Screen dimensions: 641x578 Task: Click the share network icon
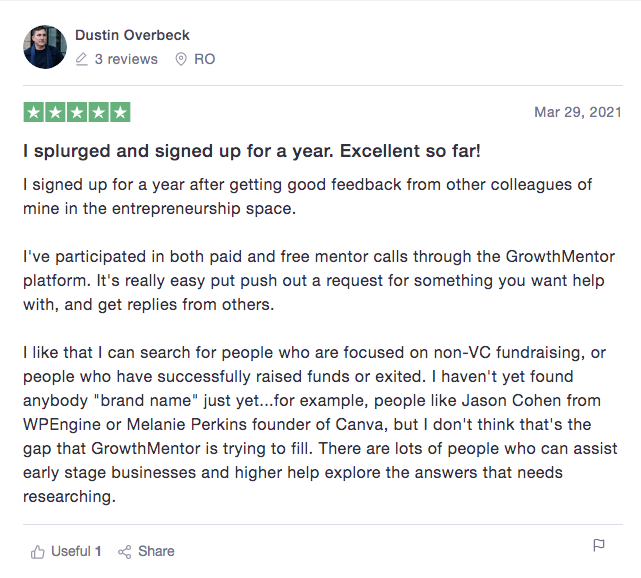click(x=125, y=552)
